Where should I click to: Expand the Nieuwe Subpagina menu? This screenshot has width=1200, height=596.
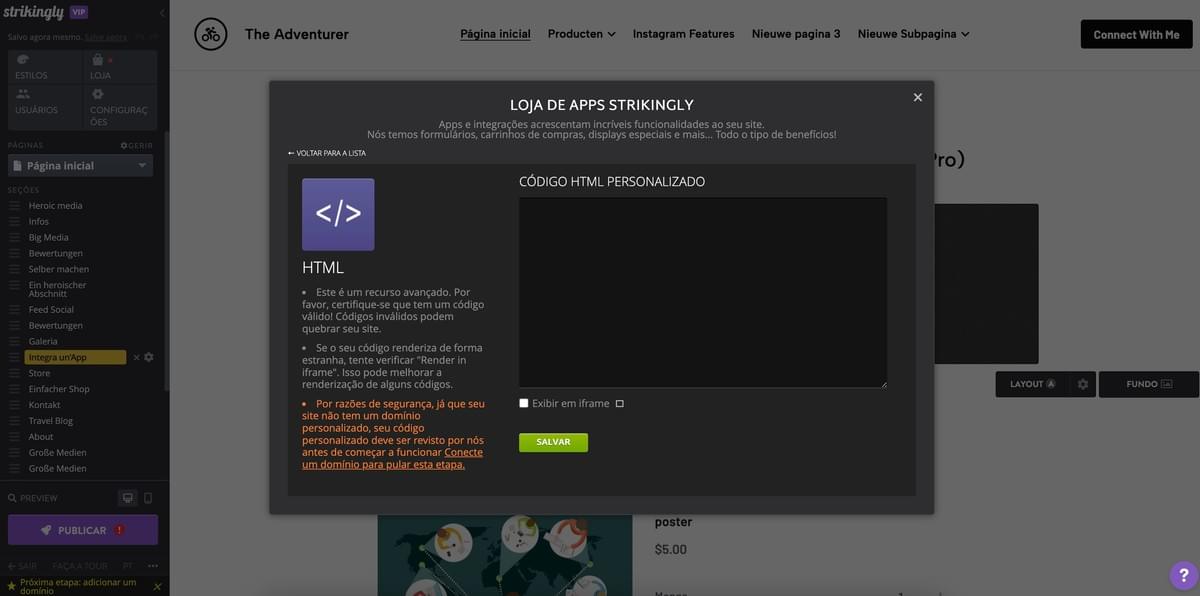913,34
